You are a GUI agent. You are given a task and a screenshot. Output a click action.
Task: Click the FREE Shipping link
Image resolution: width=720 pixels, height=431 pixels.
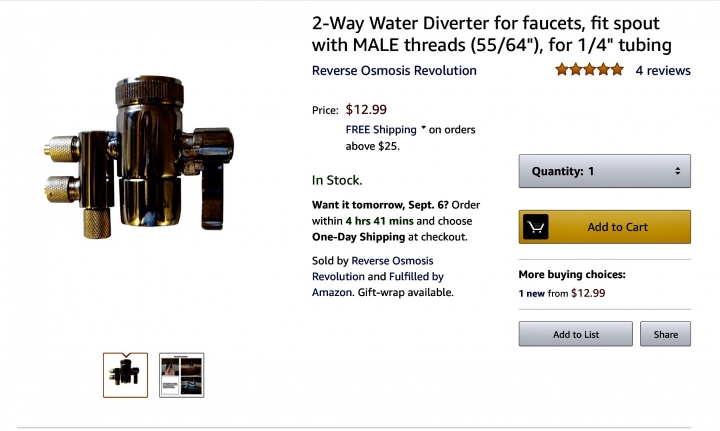pos(381,130)
